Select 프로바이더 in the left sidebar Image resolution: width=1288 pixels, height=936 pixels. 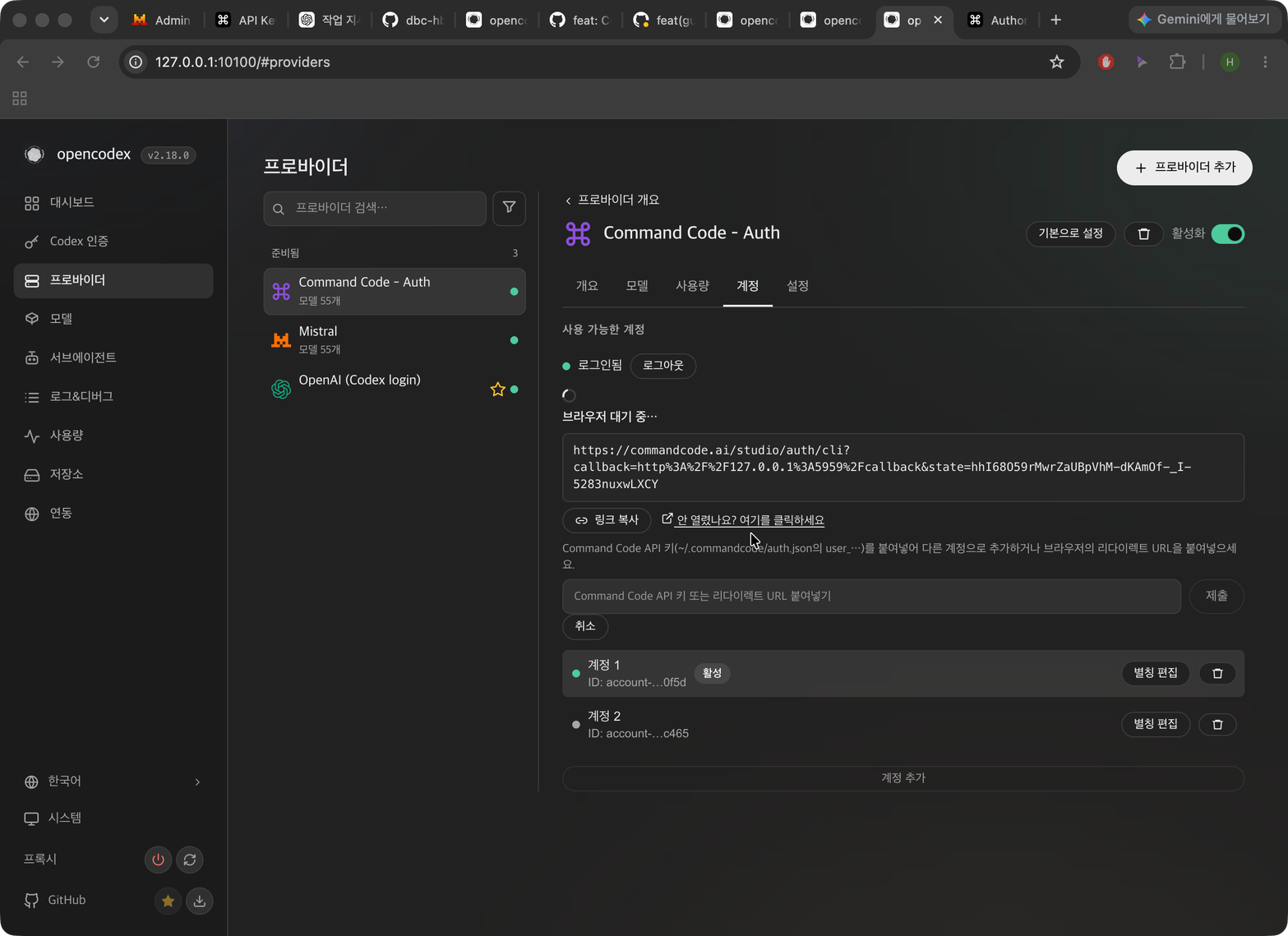click(113, 280)
